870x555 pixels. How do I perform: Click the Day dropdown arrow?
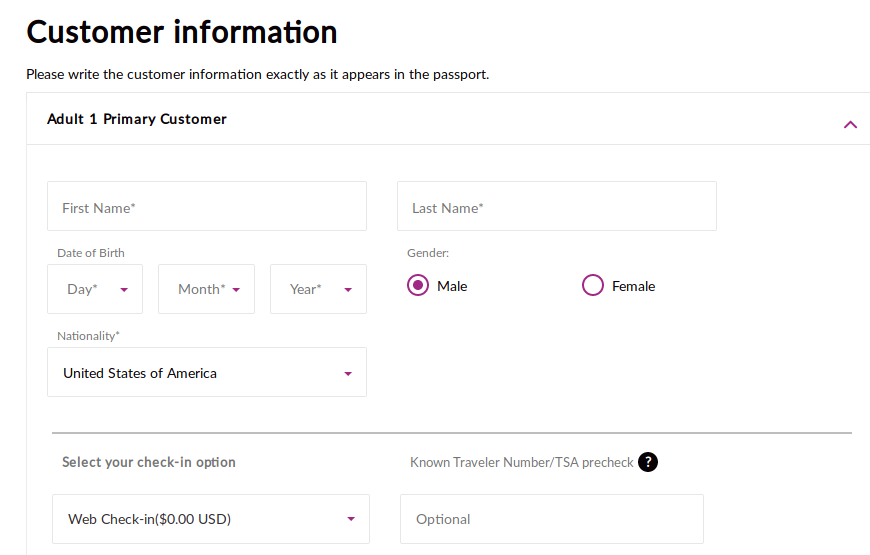click(x=124, y=290)
